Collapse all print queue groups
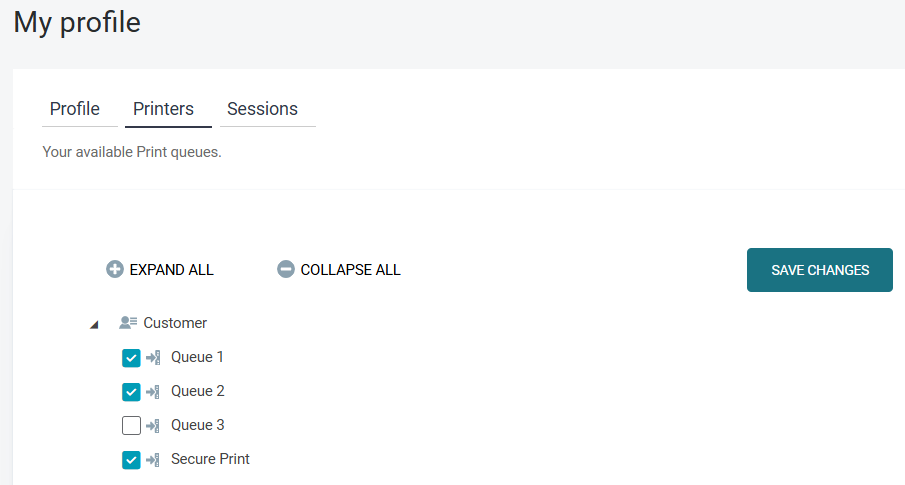 [x=350, y=270]
